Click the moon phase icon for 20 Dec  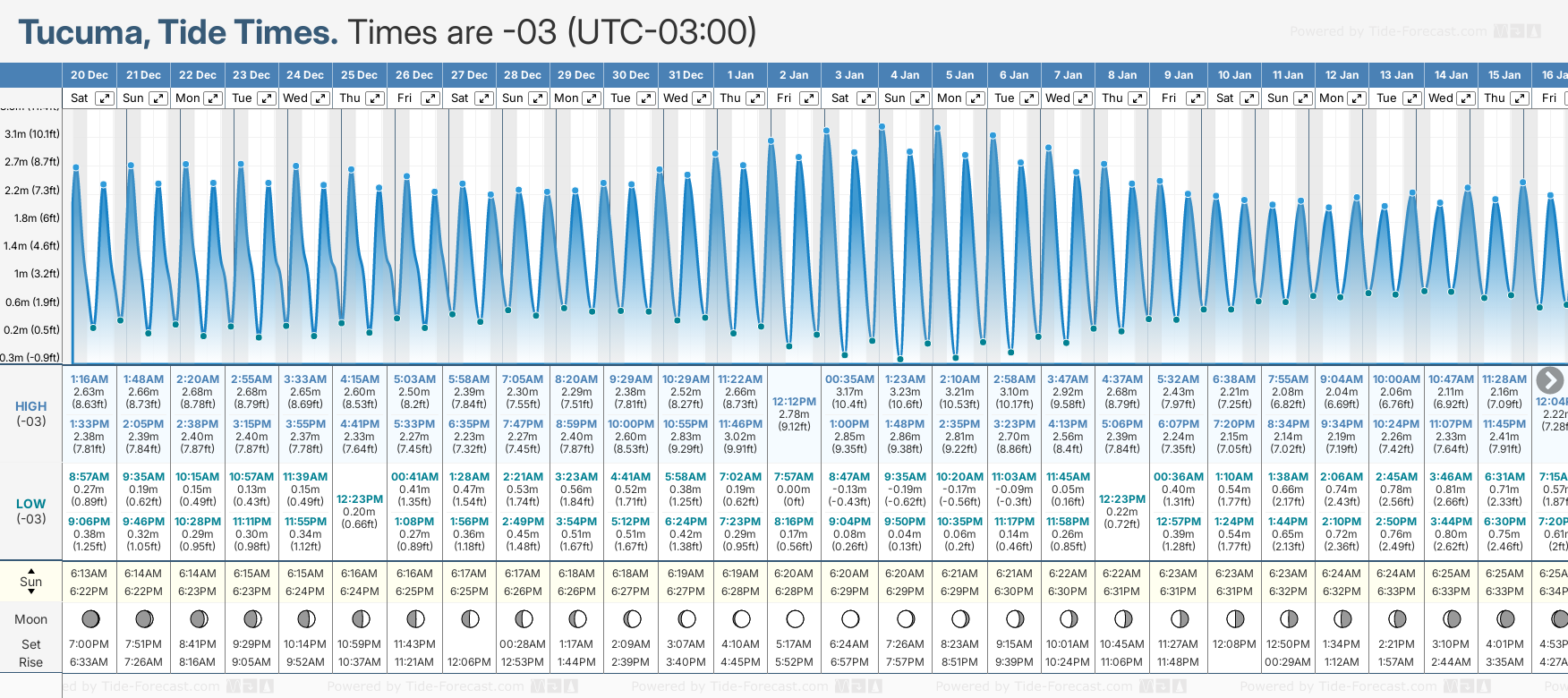89,618
